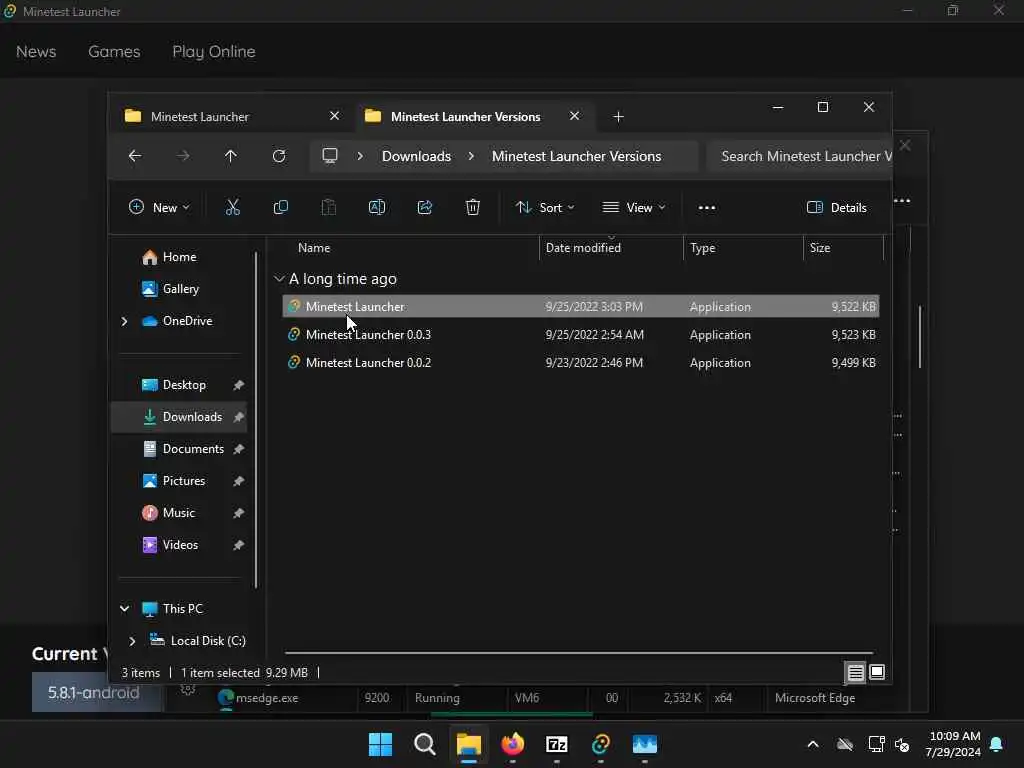Share the selected file via Share icon

pos(424,208)
